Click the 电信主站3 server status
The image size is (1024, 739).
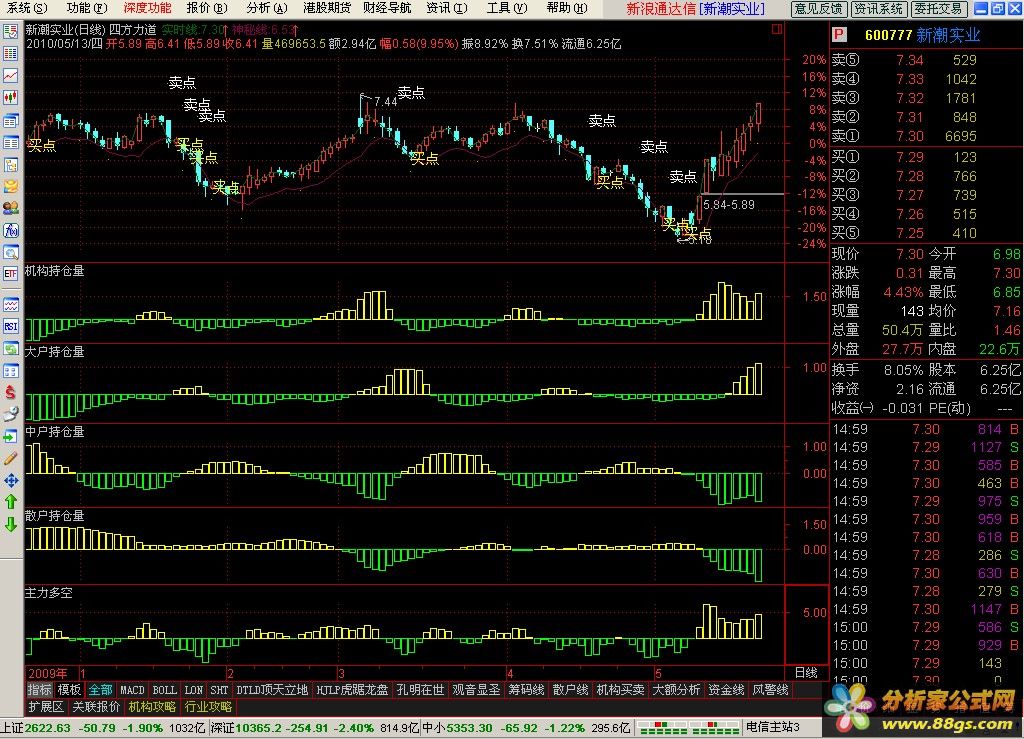pyautogui.click(x=773, y=727)
